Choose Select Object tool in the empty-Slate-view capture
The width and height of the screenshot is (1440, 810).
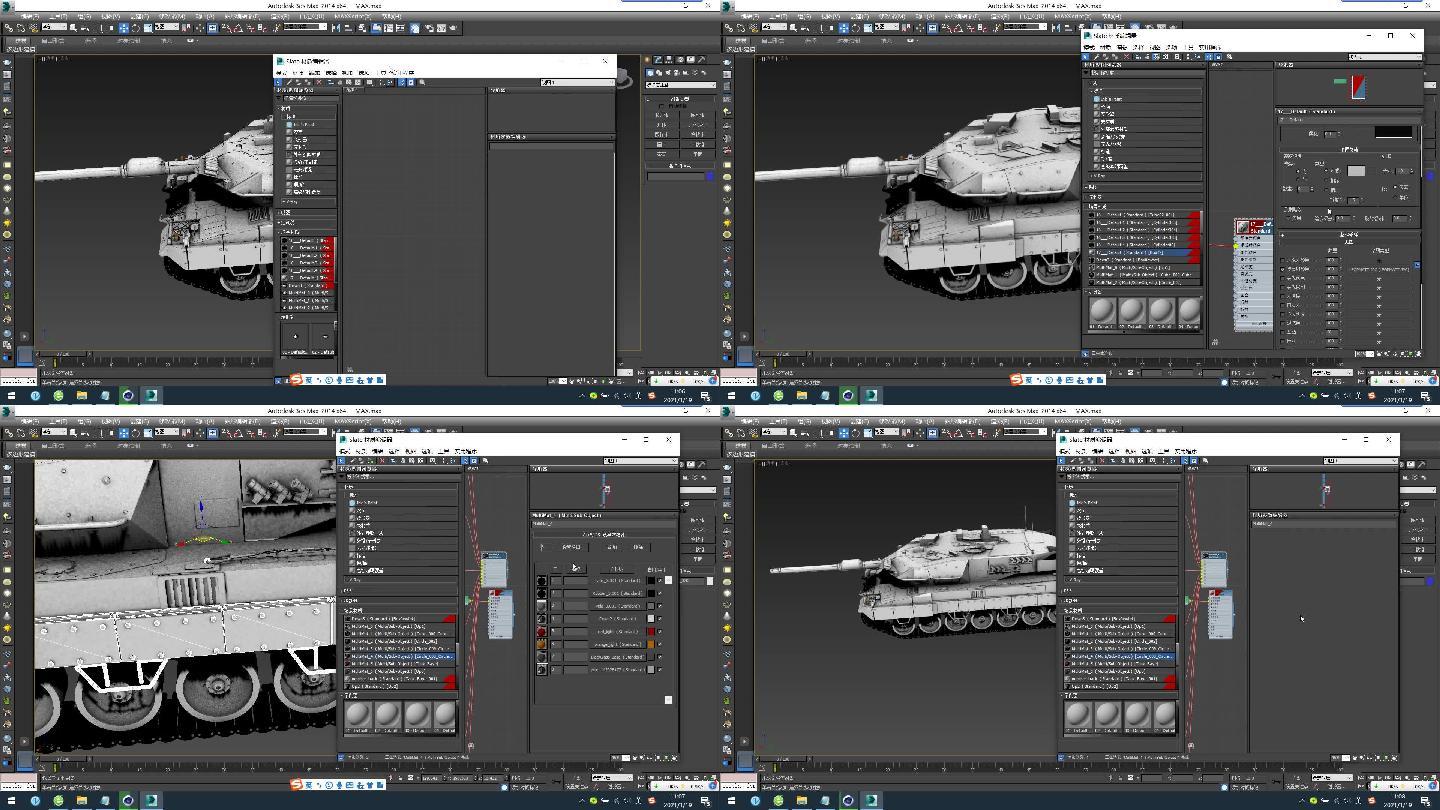click(x=73, y=27)
